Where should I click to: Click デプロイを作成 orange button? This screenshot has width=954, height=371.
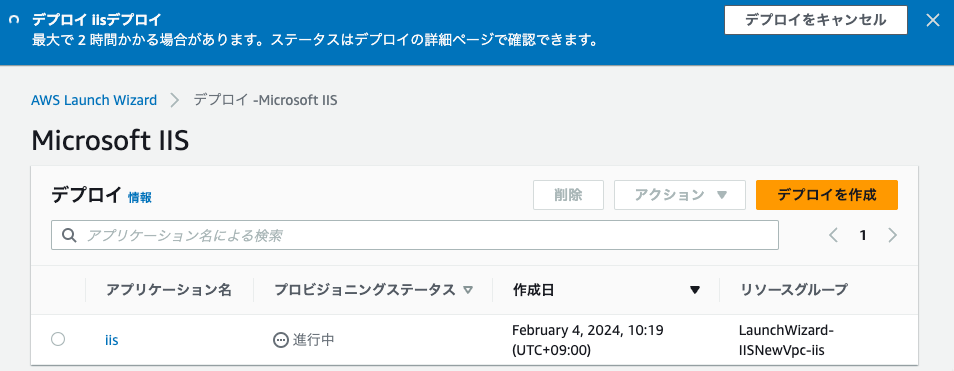827,195
